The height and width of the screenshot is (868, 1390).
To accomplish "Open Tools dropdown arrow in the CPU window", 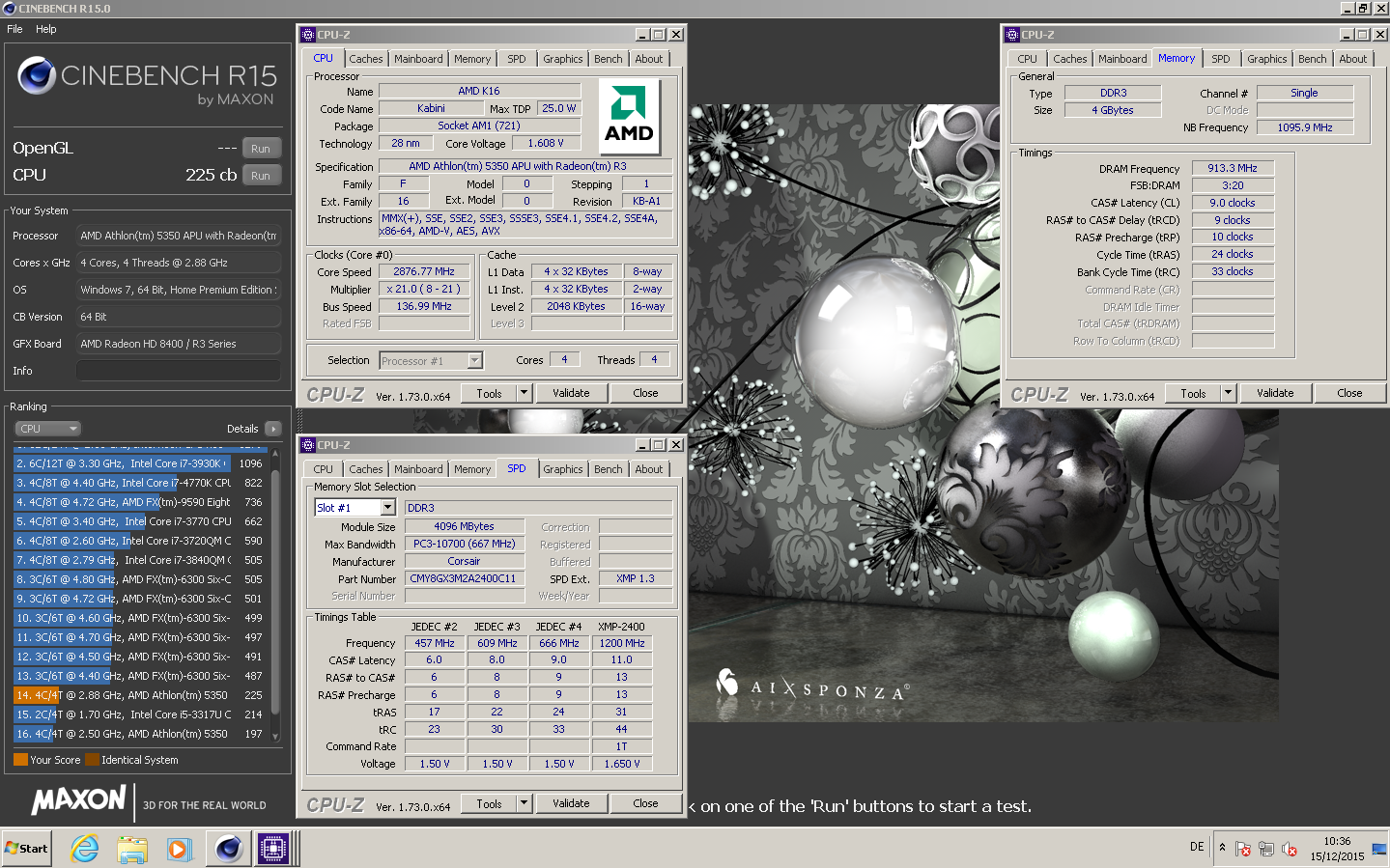I will pyautogui.click(x=524, y=393).
